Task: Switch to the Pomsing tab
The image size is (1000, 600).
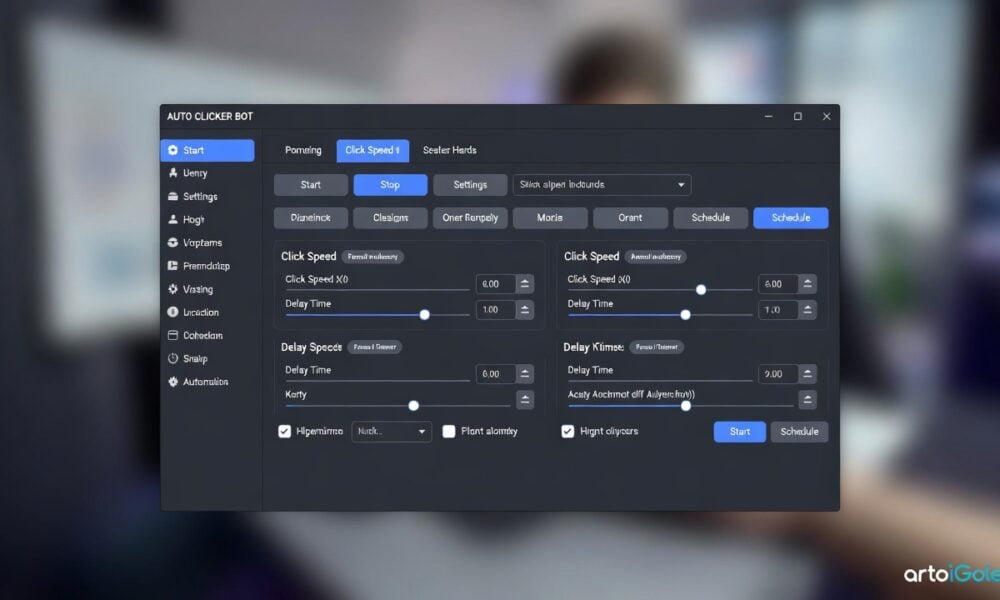Action: pos(303,150)
